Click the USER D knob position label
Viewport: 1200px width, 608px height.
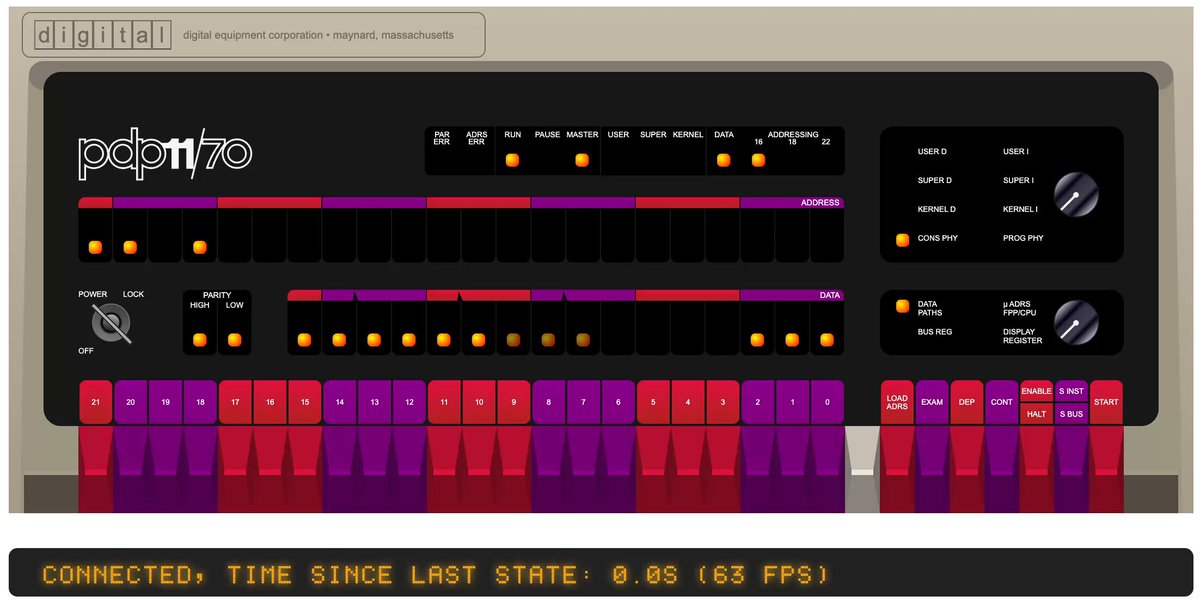click(932, 152)
